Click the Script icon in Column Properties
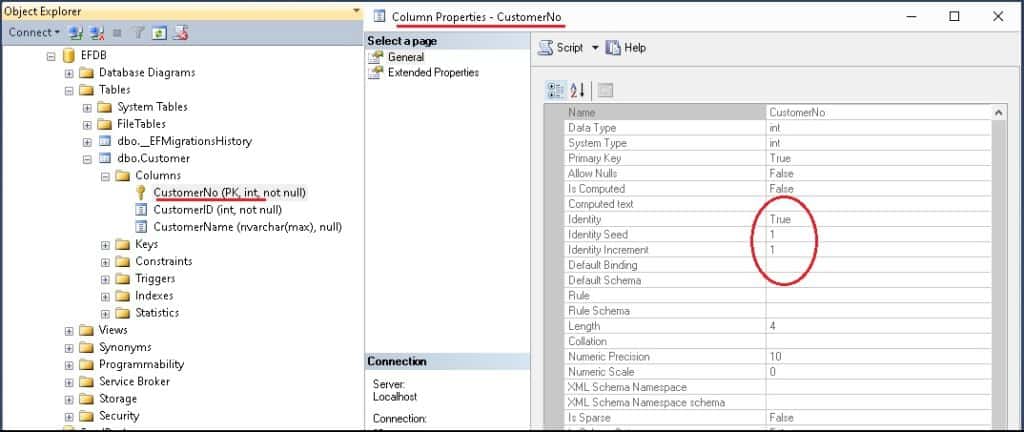Image resolution: width=1024 pixels, height=432 pixels. [545, 48]
